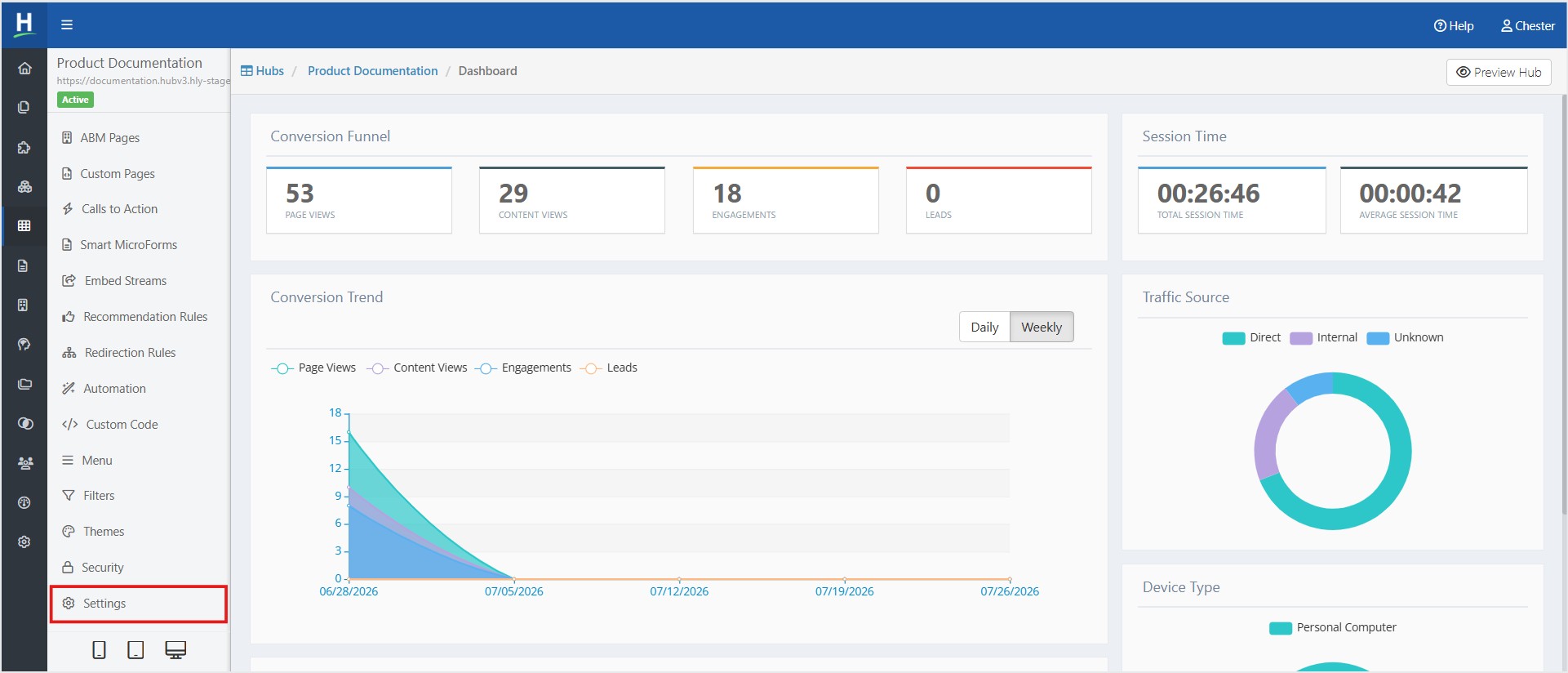Switch trend chart to Daily view
This screenshot has width=1568, height=673.
coord(984,328)
